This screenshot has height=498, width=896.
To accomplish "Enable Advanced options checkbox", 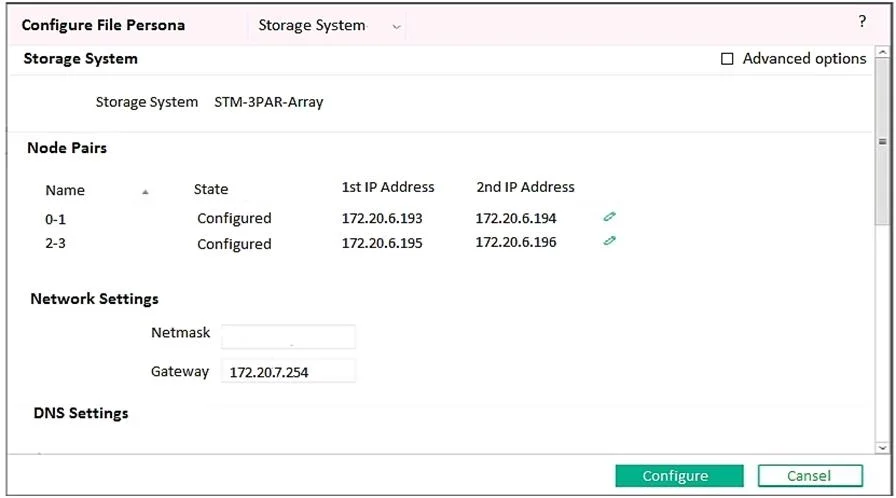I will 727,59.
